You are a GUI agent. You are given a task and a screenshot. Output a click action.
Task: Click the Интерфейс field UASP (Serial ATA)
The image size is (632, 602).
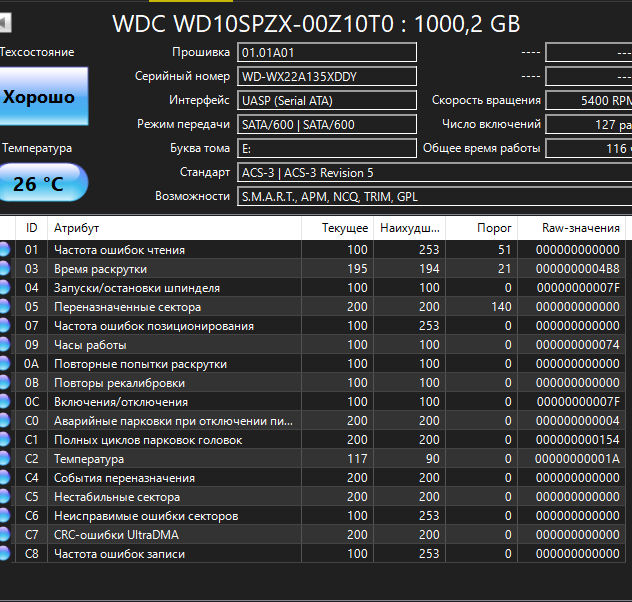point(327,100)
